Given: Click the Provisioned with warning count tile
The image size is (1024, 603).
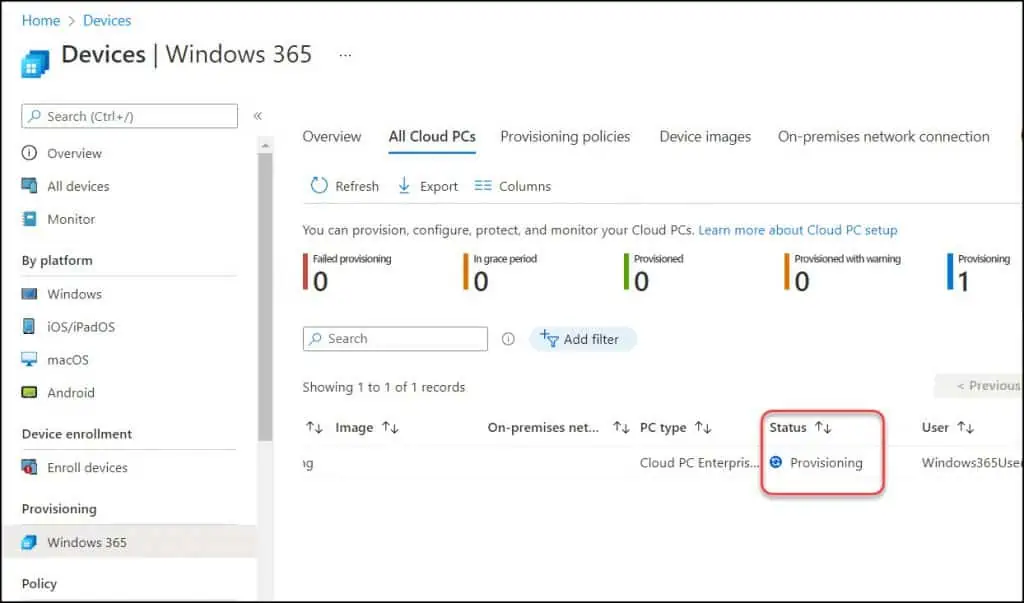Looking at the screenshot, I should 843,272.
